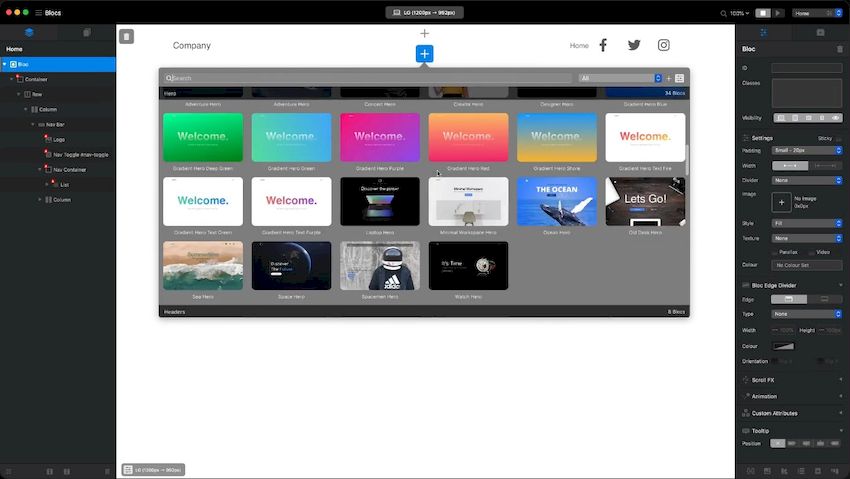Click the LG breakpoint button in title bar
The width and height of the screenshot is (850, 479).
point(424,12)
